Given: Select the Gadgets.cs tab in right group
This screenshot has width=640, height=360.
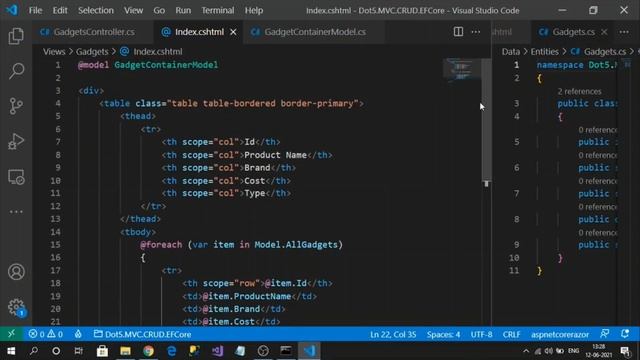Looking at the screenshot, I should click(573, 32).
